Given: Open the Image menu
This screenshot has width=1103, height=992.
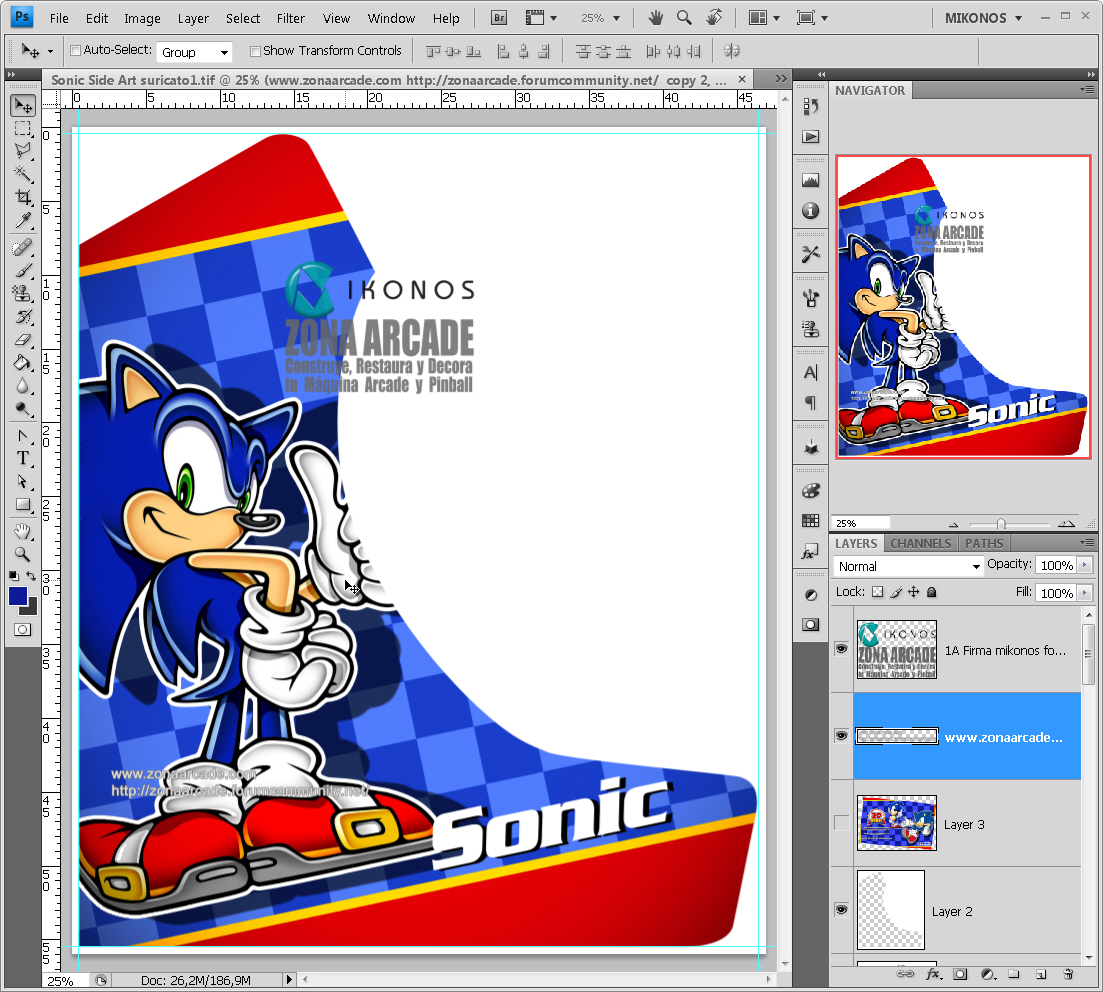Looking at the screenshot, I should tap(142, 18).
